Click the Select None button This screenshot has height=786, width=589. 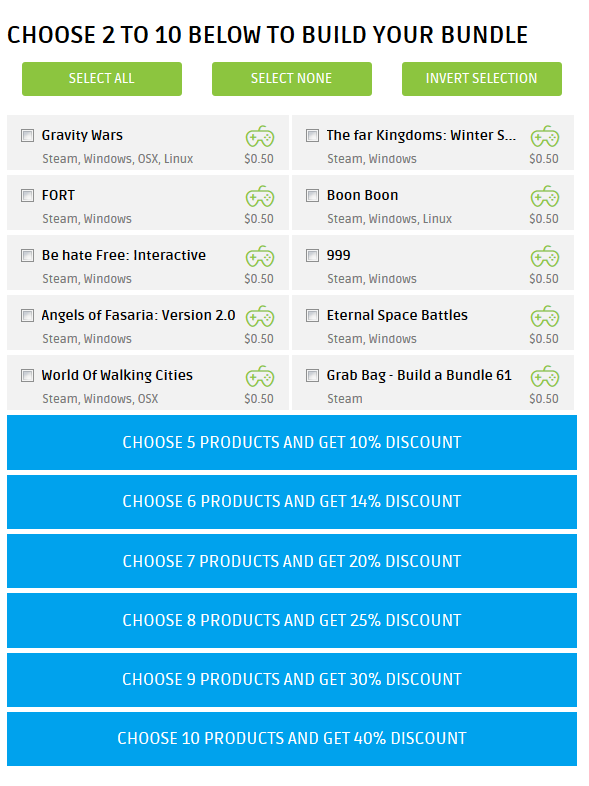tap(292, 79)
